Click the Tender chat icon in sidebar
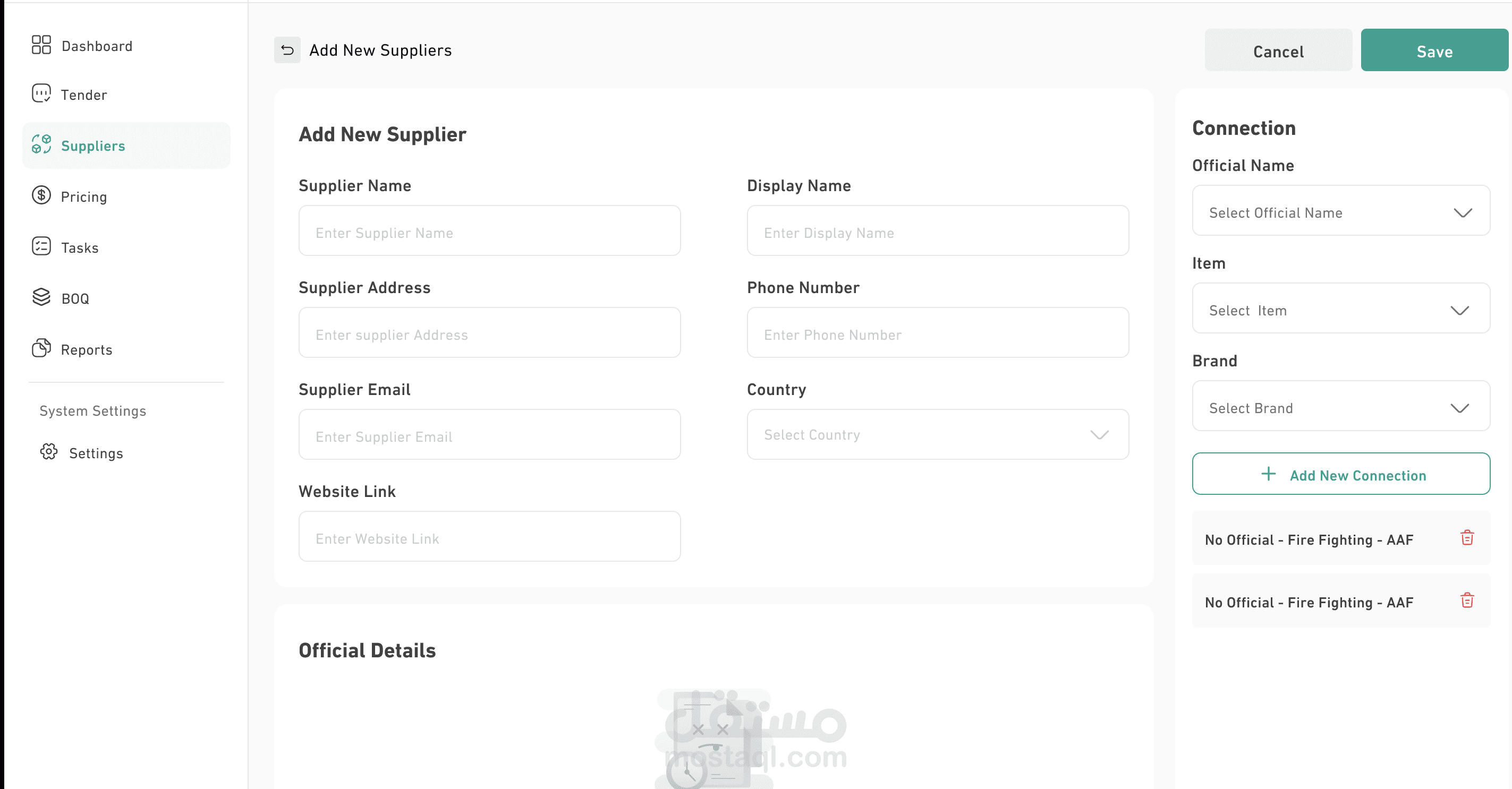Screen dimensions: 1512x789 tap(41, 93)
